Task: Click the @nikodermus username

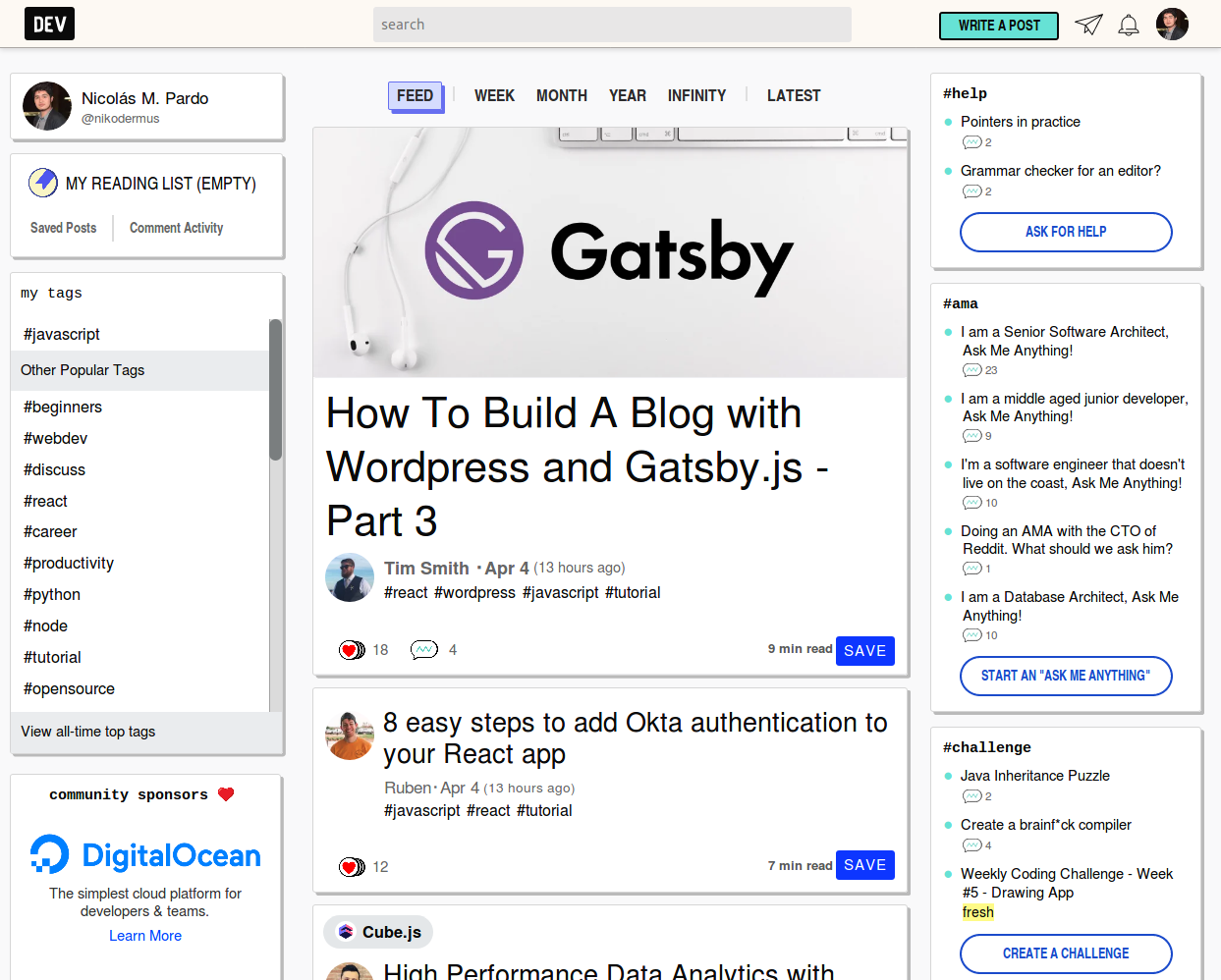Action: tap(121, 119)
